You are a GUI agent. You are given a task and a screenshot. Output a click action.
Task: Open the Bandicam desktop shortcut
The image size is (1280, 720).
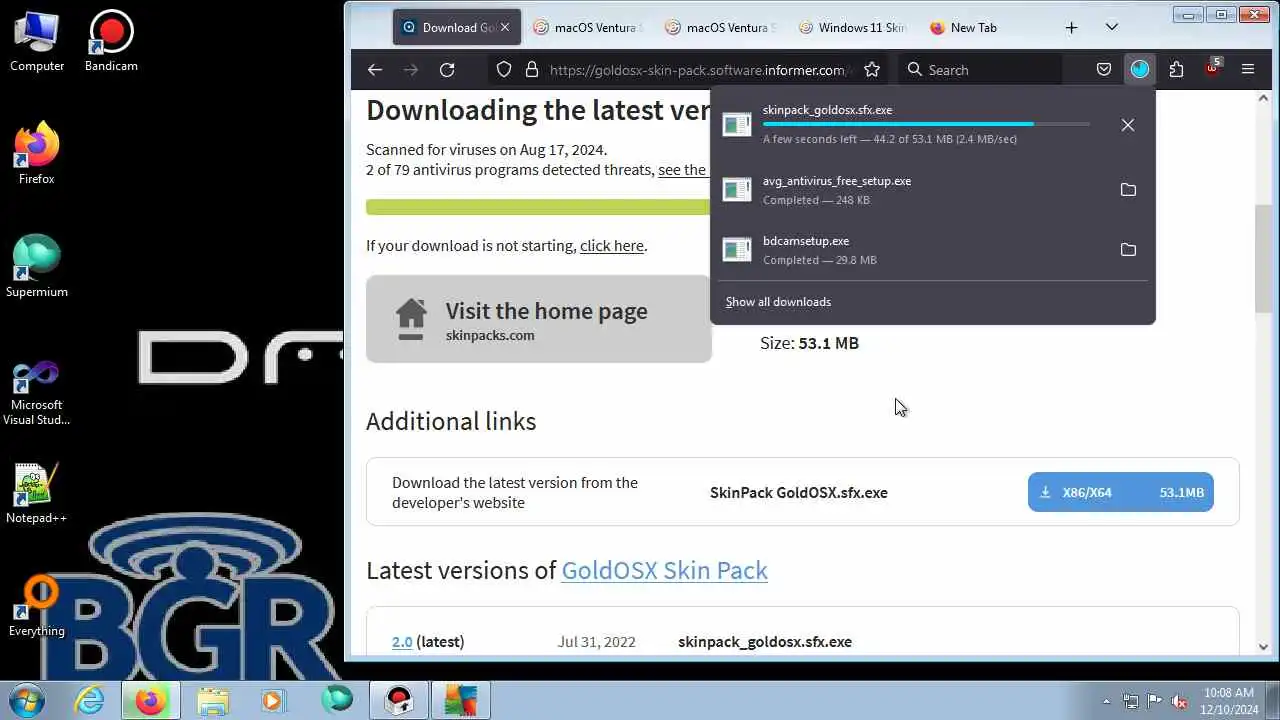(111, 41)
